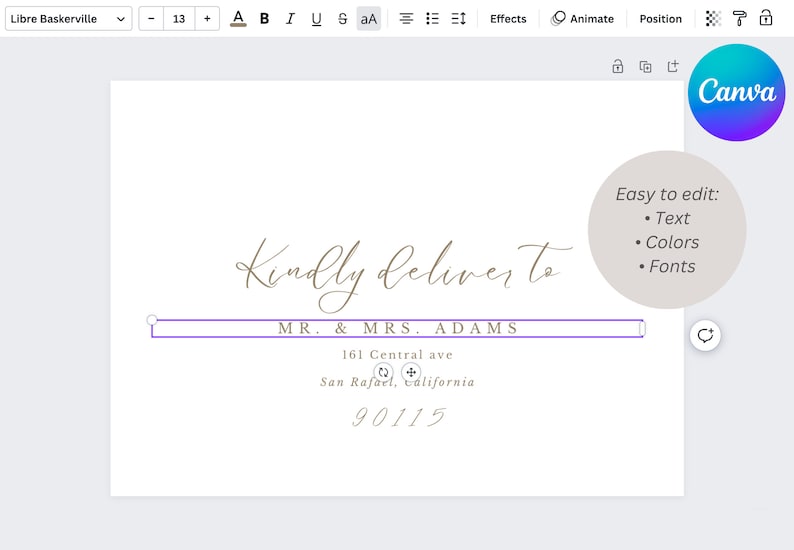This screenshot has height=550, width=794.
Task: Duplicate the page using icon above canvas
Action: pos(645,66)
